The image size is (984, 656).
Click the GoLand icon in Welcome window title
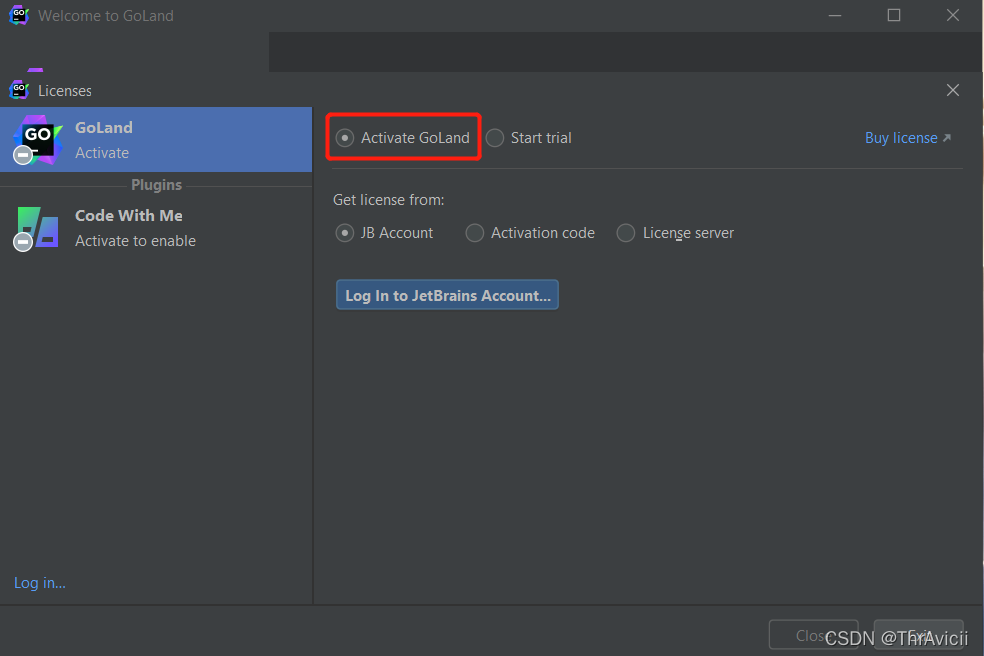[19, 15]
